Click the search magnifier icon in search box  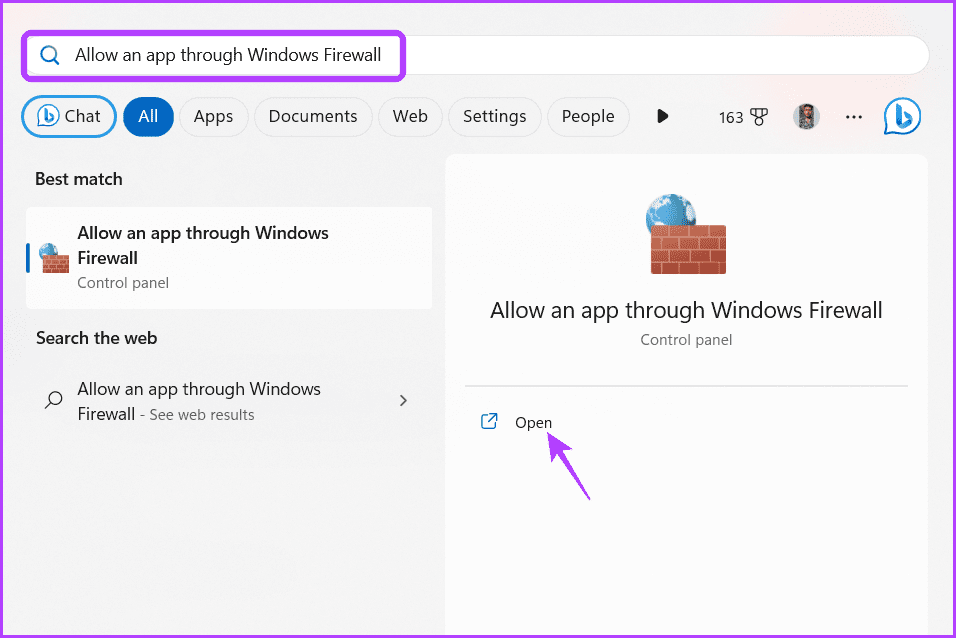[49, 56]
